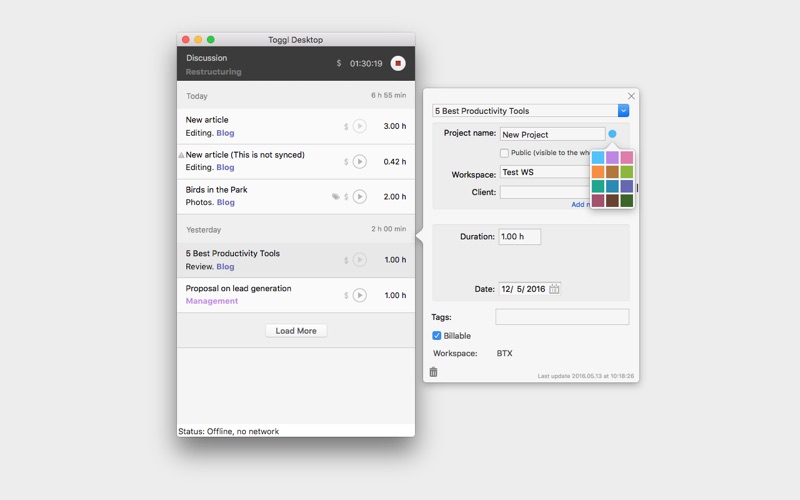
Task: Close the edit popup with the X
Action: [631, 96]
